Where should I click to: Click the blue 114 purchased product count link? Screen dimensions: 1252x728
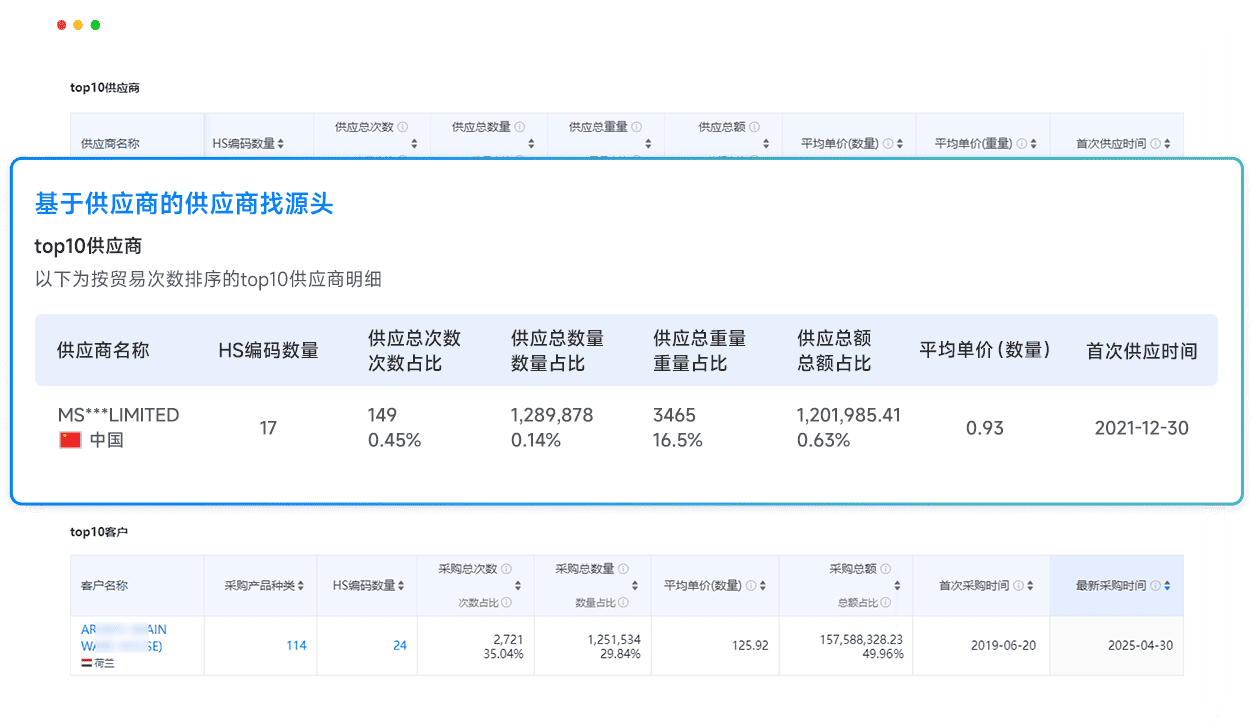(x=296, y=645)
